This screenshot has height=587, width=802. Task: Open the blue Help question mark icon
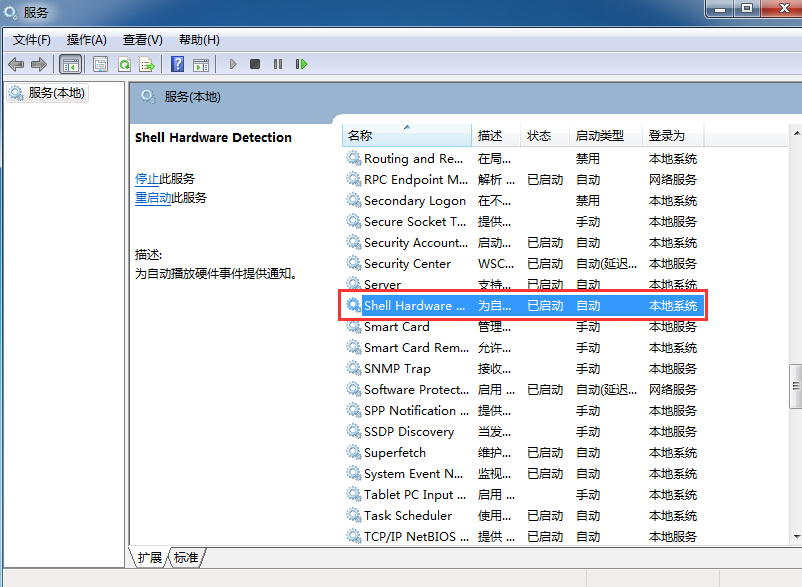coord(177,64)
